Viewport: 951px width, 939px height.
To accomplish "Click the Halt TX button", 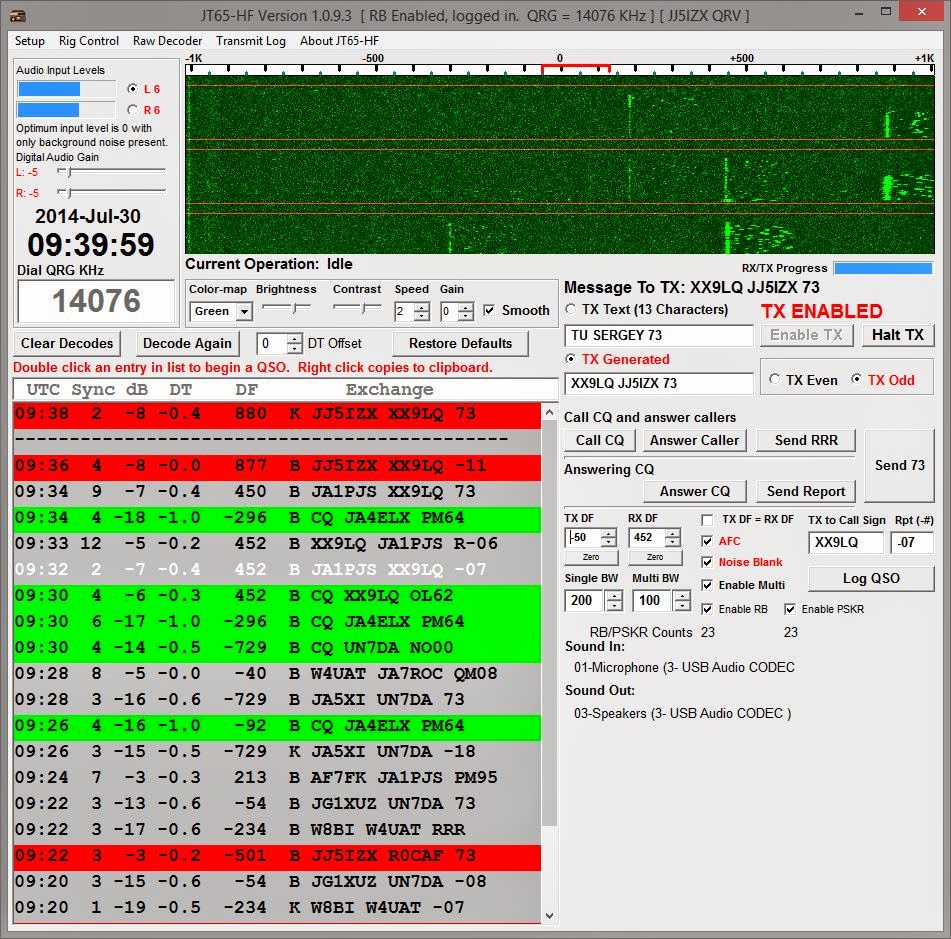I will click(897, 335).
